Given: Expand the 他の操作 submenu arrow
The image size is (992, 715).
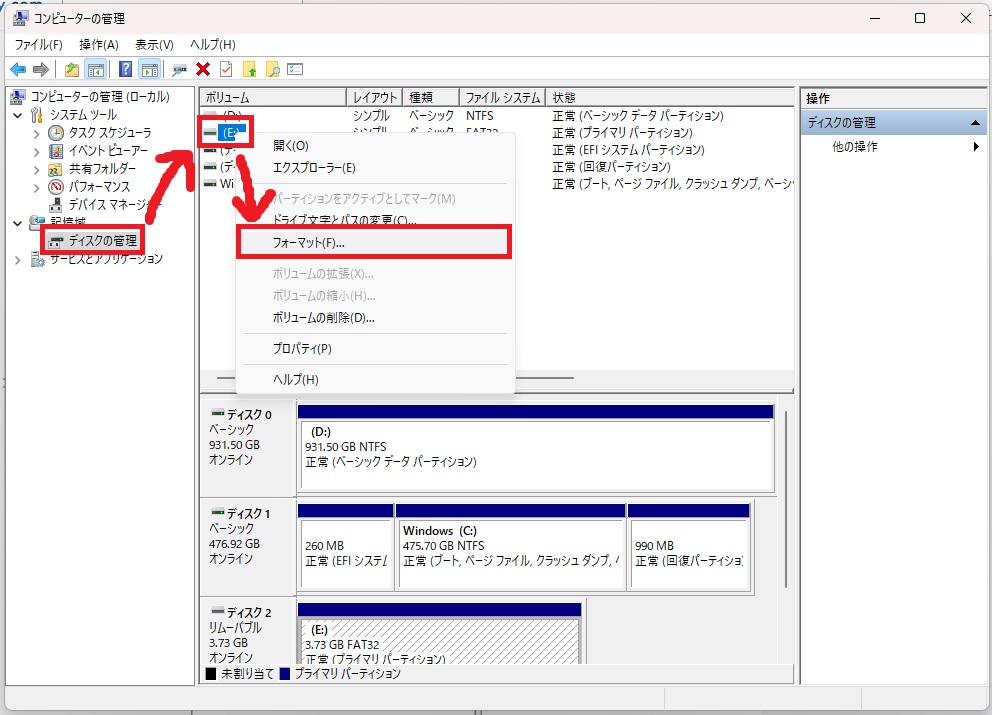Looking at the screenshot, I should coord(975,147).
